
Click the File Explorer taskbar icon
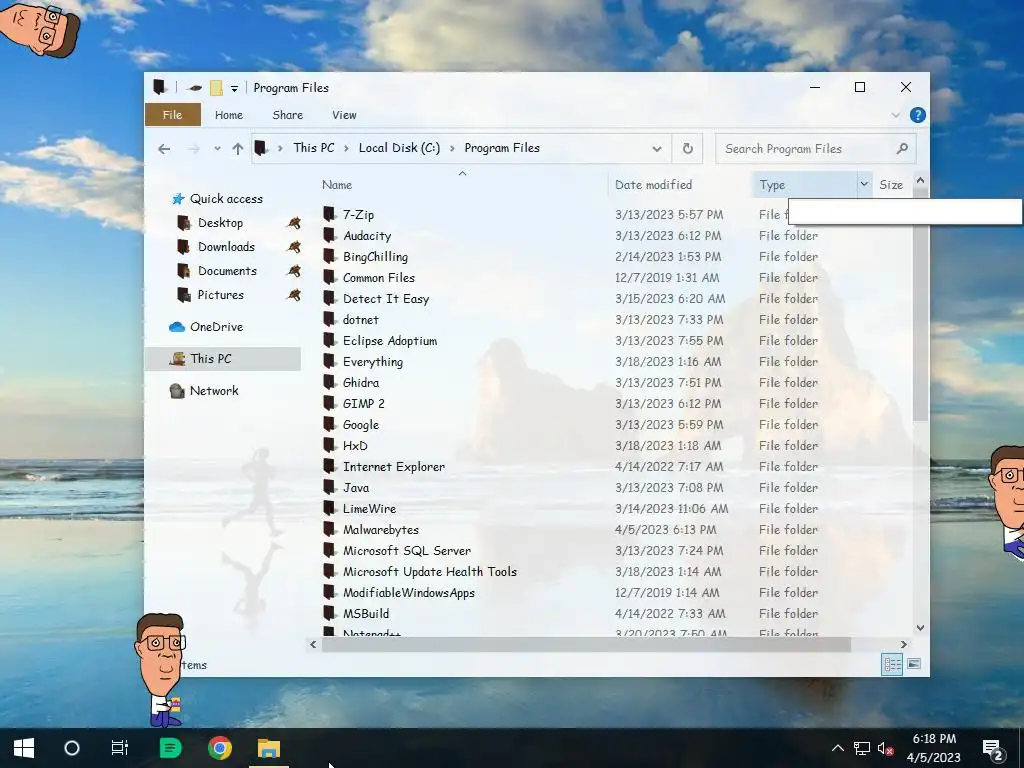268,748
